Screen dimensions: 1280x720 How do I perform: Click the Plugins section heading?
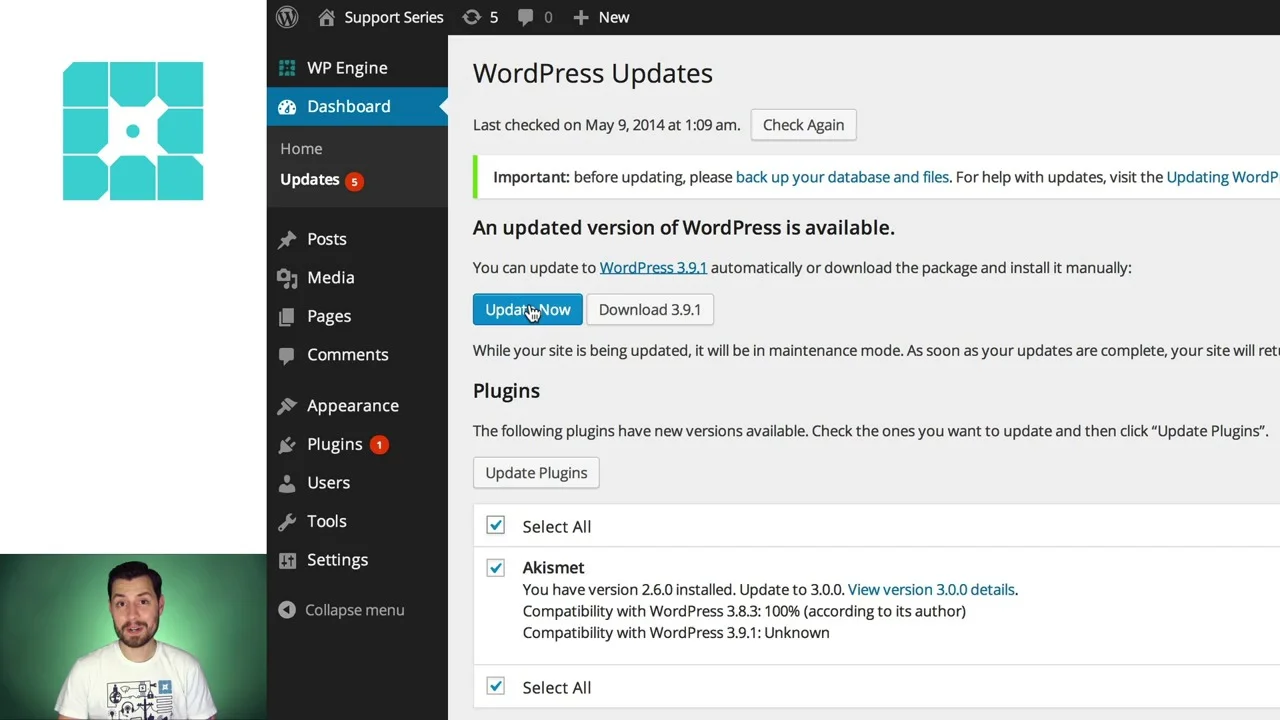pos(506,391)
